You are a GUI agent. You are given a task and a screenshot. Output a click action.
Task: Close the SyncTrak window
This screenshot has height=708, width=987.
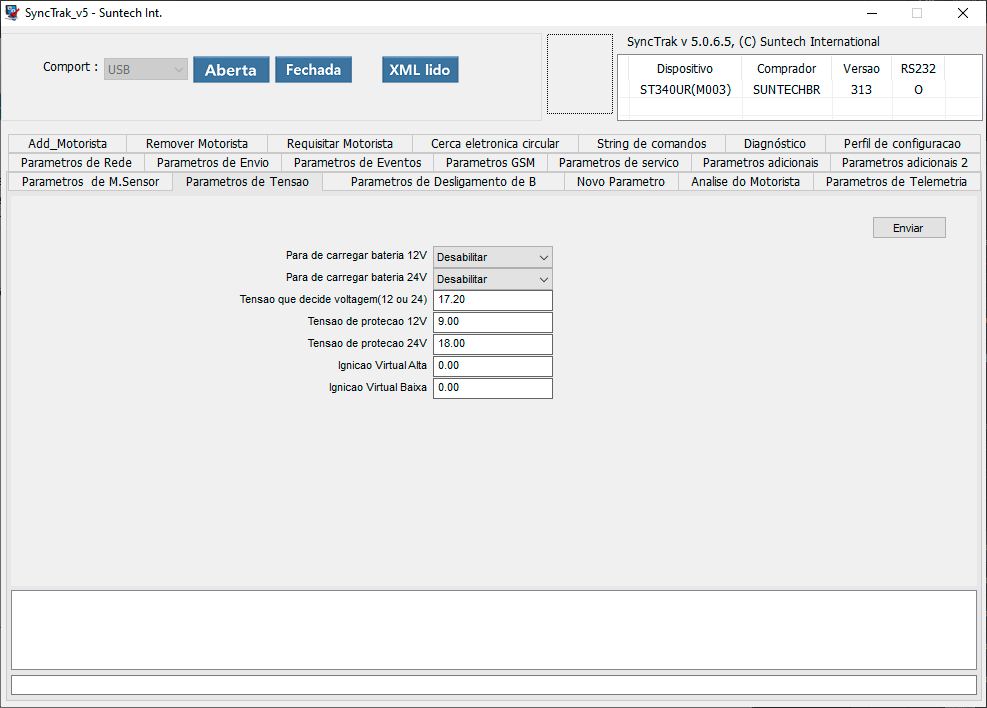point(962,13)
